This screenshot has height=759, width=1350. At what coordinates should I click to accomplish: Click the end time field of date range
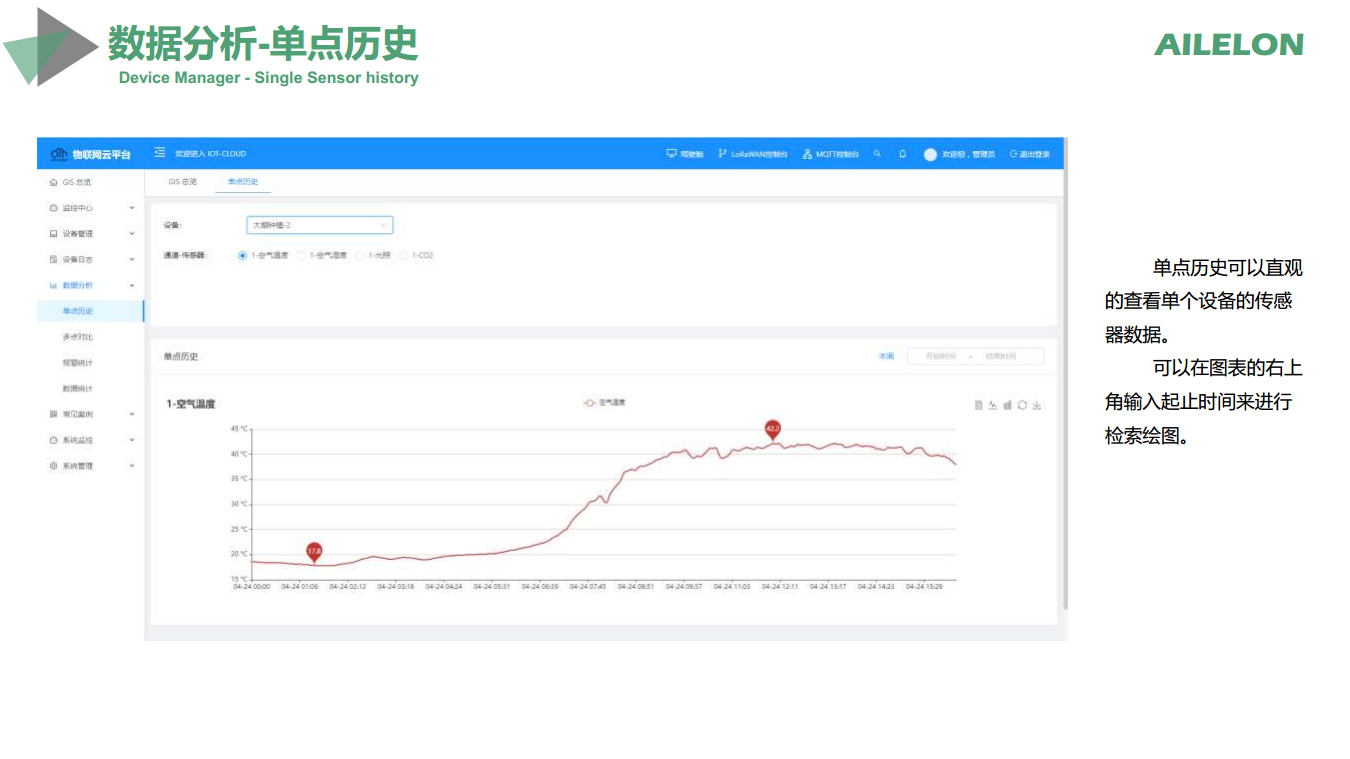(1001, 356)
